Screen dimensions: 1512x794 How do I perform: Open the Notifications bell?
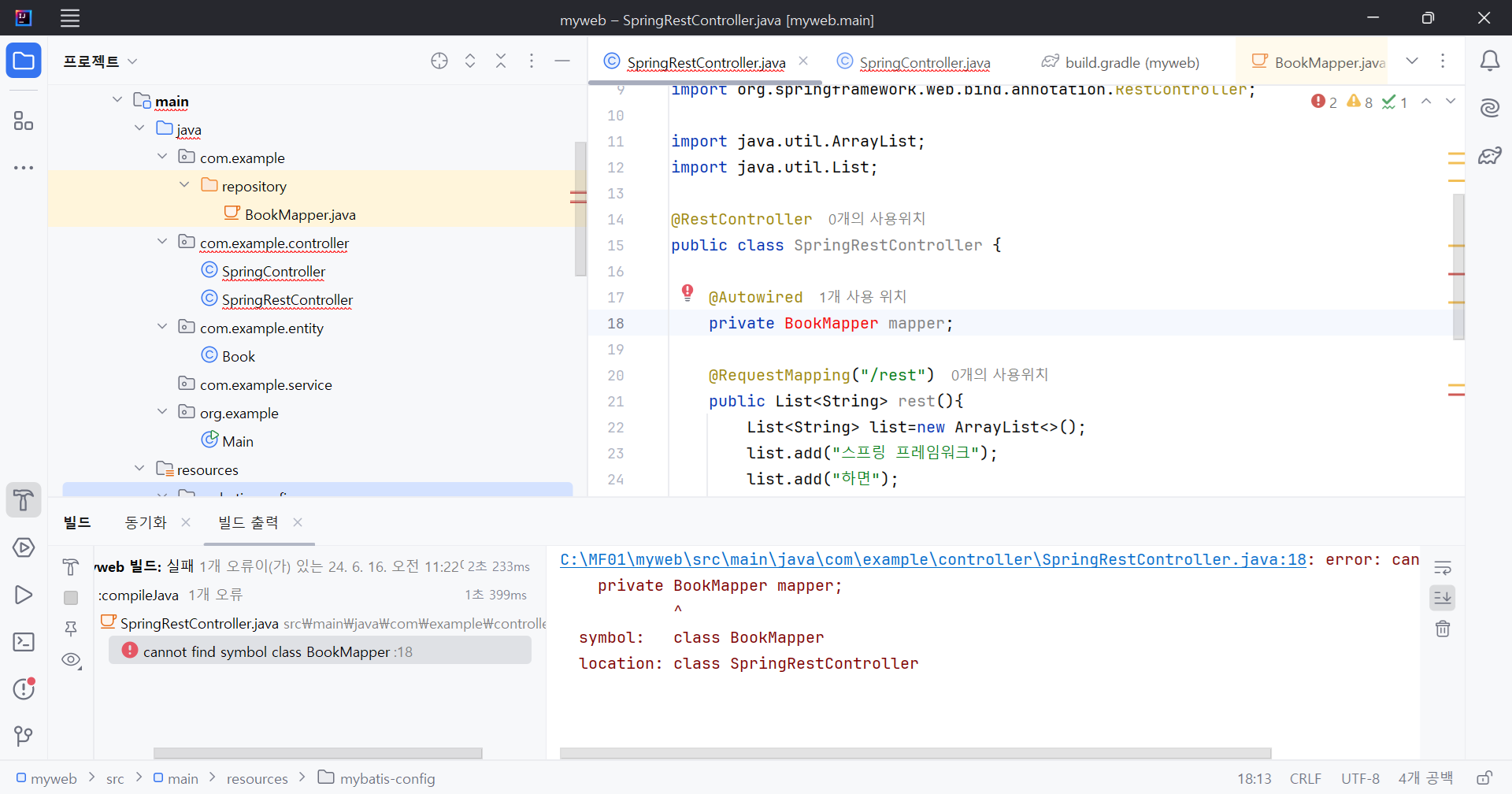click(x=1489, y=61)
